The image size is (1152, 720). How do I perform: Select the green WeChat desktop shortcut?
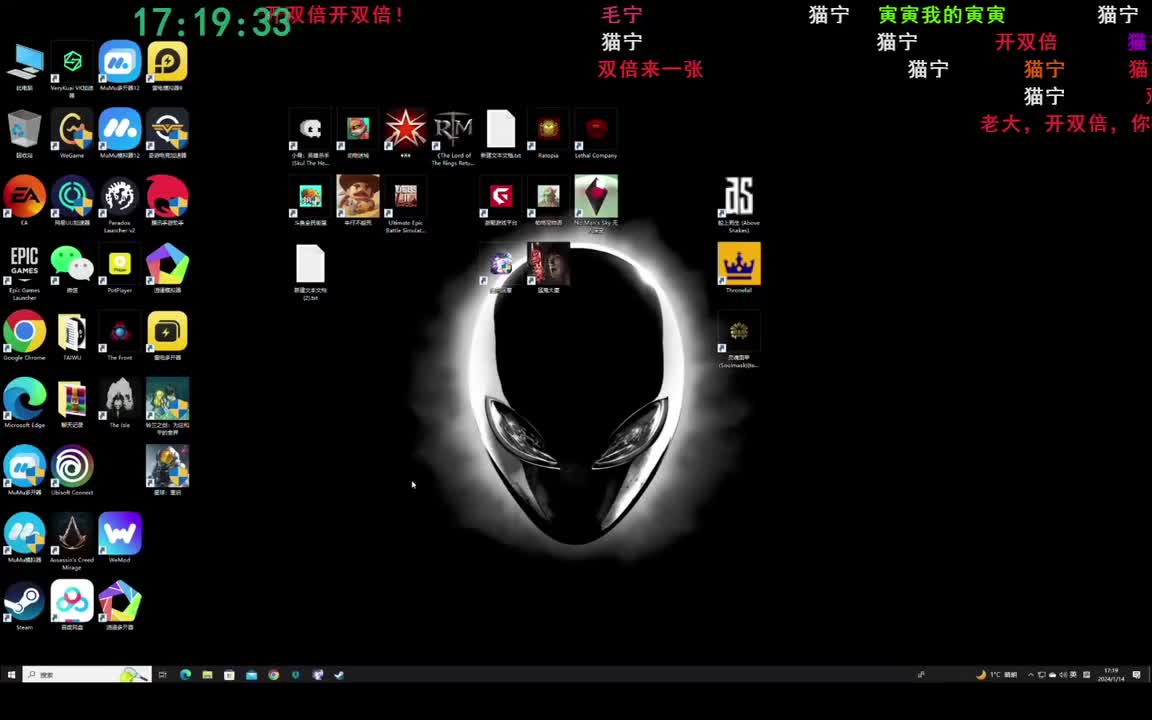tap(72, 266)
